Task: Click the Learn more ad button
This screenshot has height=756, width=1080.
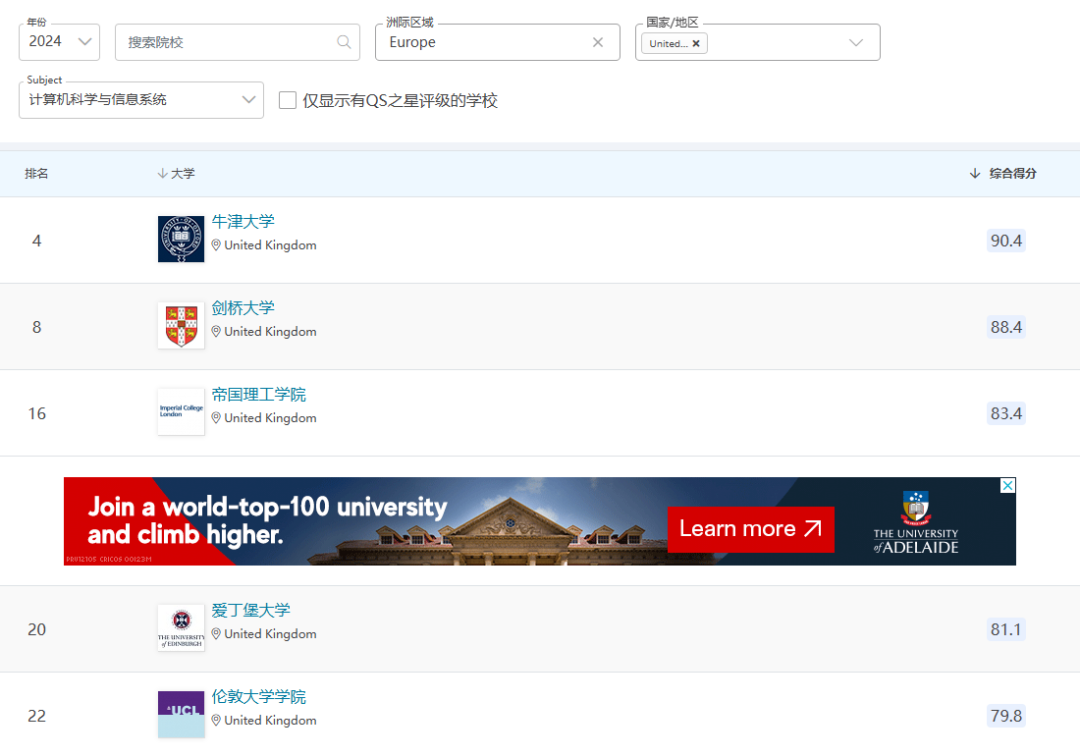Action: pyautogui.click(x=751, y=529)
